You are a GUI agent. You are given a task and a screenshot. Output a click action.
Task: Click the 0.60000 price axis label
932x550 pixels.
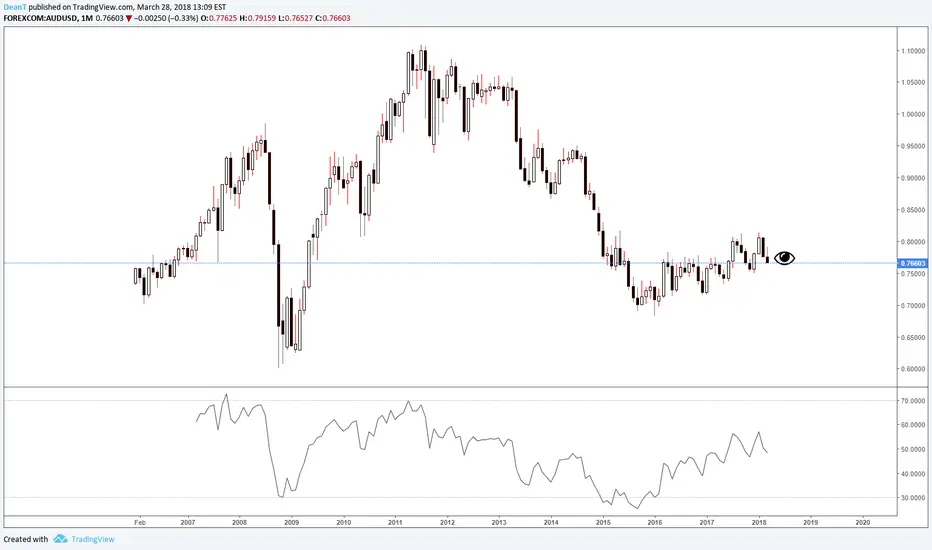912,369
